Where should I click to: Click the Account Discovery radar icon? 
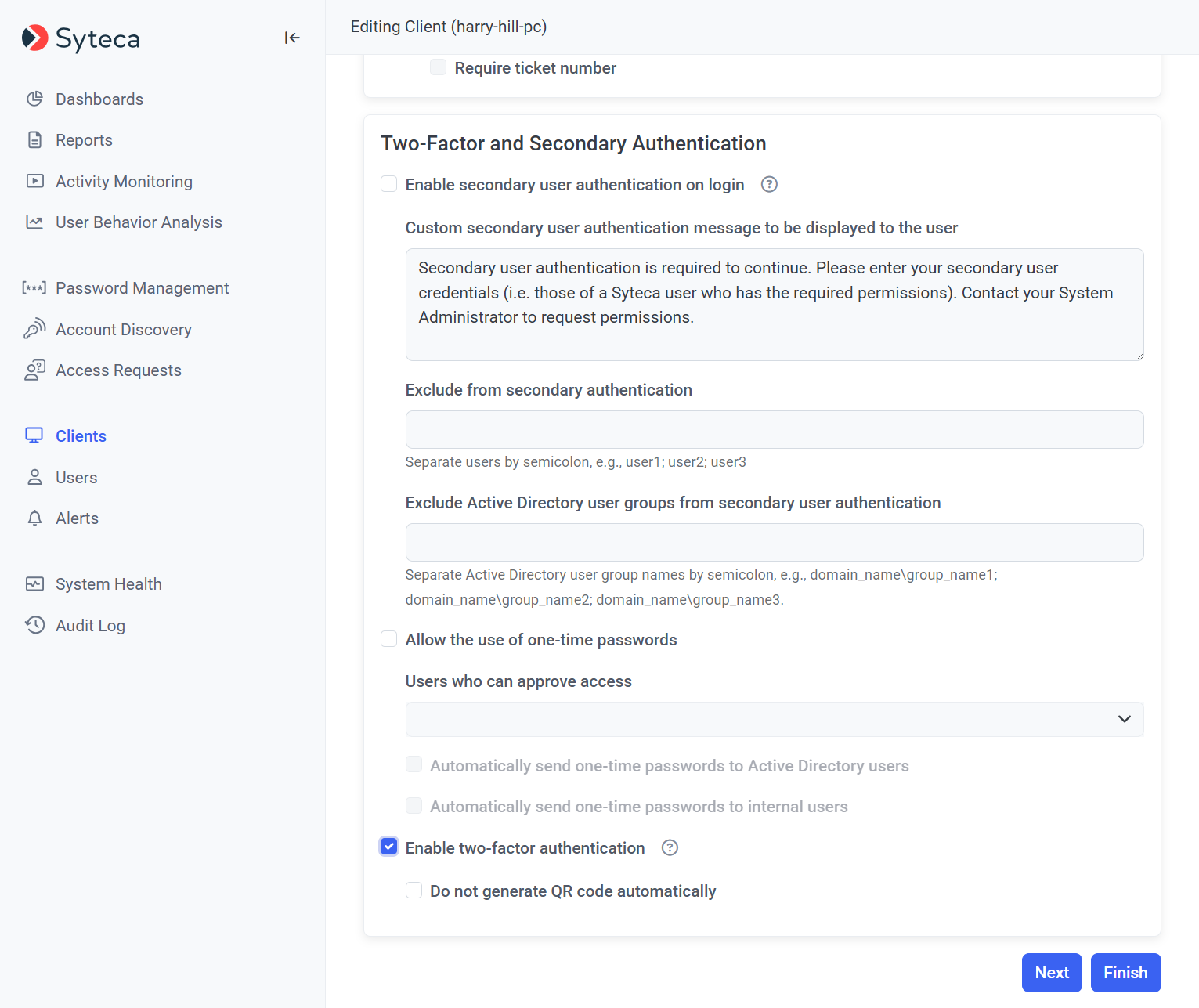(x=34, y=330)
